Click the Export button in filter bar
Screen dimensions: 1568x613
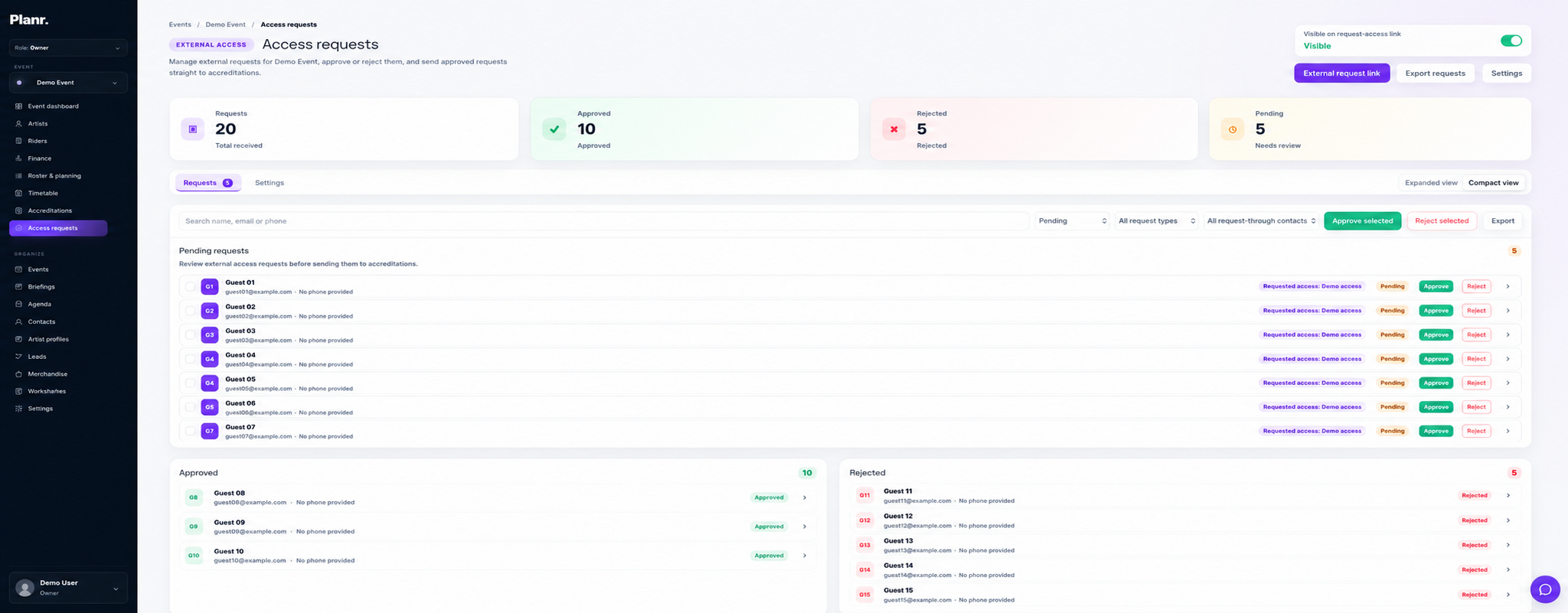1502,221
